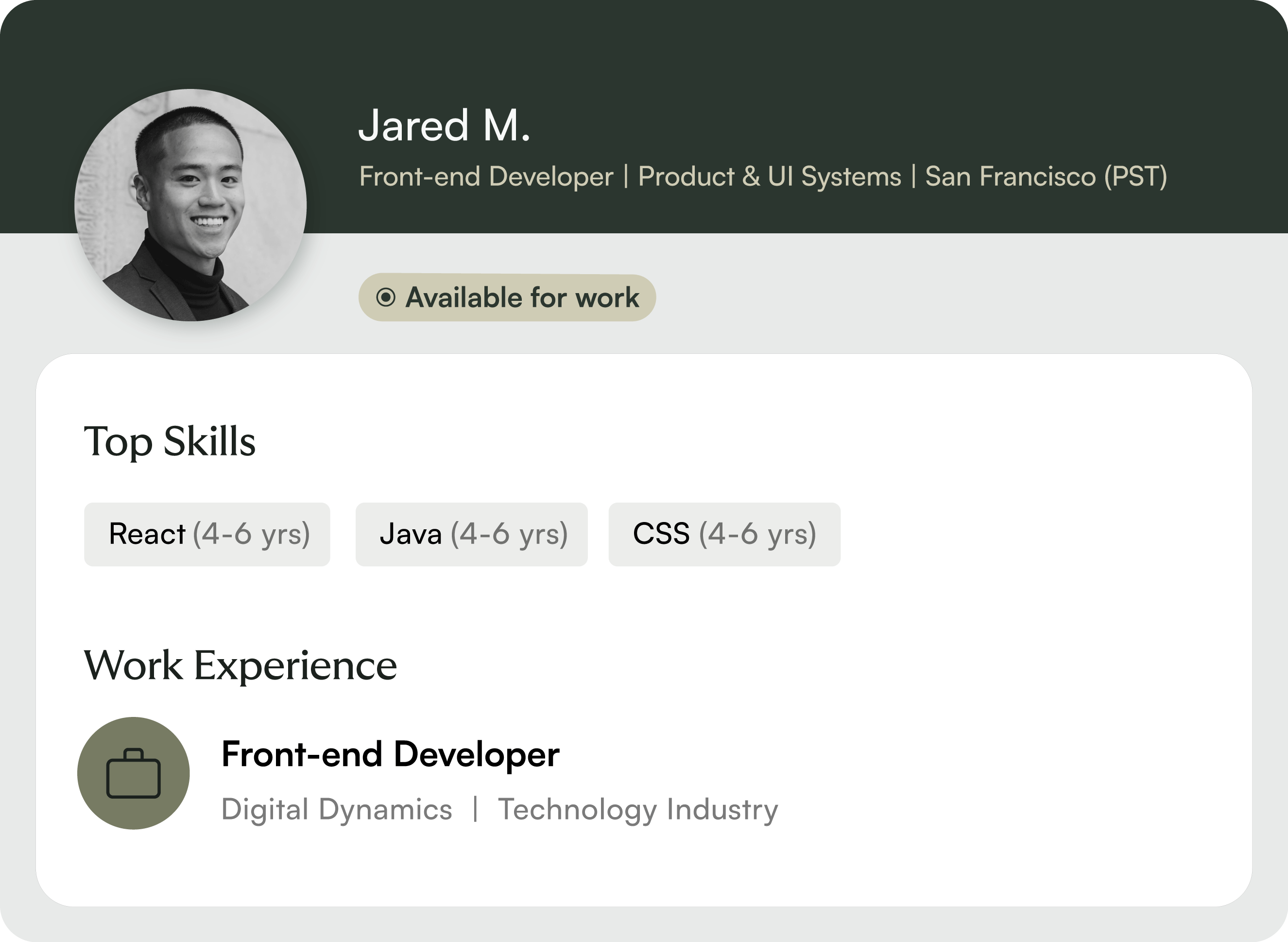Click the Work Experience section heading
Image resolution: width=1288 pixels, height=942 pixels.
coord(240,665)
